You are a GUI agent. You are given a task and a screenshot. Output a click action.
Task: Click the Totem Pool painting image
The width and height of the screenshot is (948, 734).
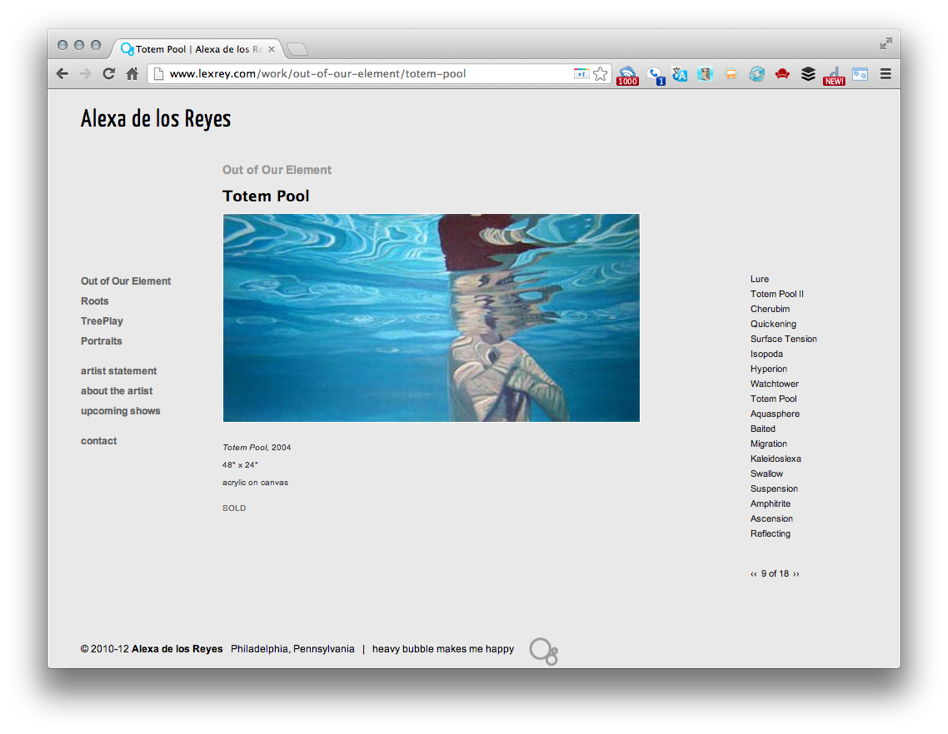tap(431, 317)
